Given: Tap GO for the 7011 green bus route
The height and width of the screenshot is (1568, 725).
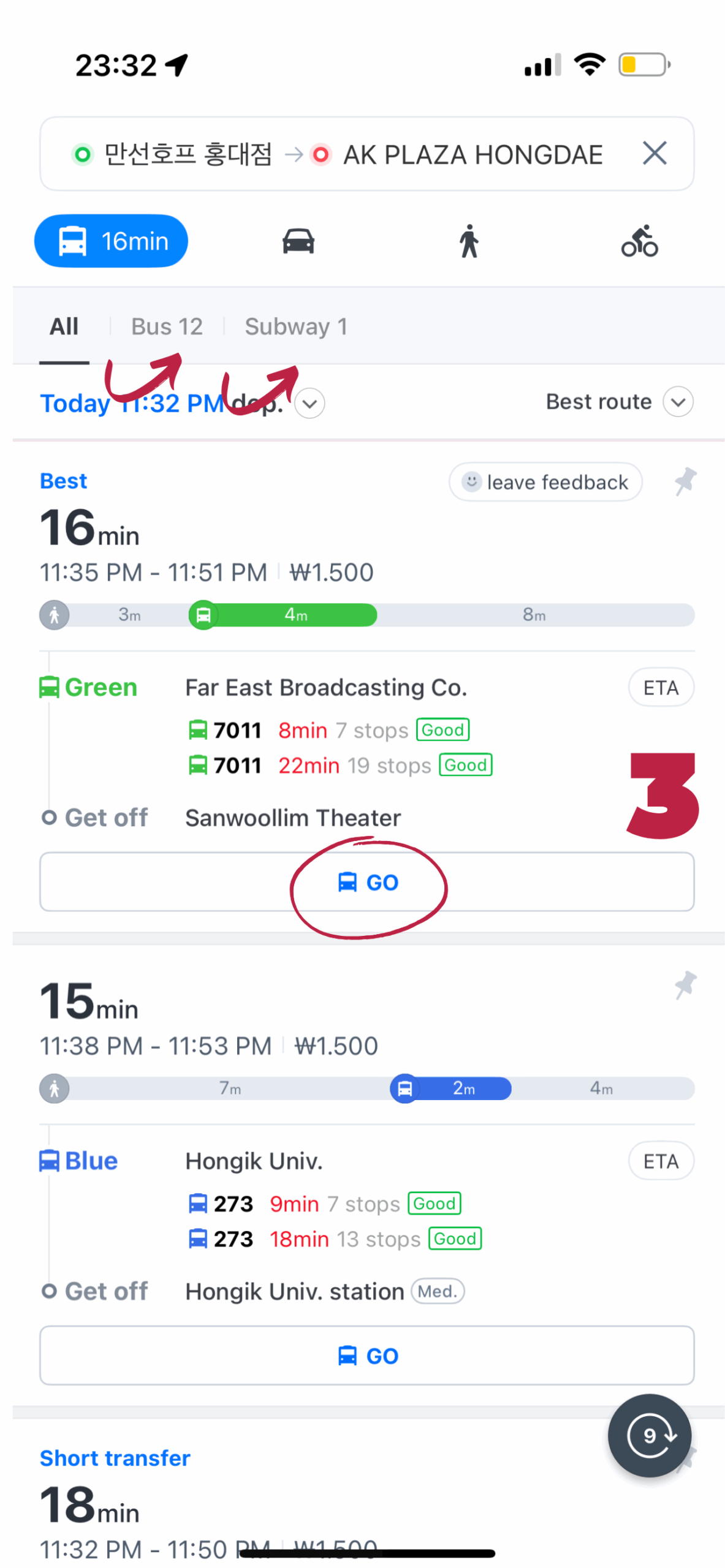Looking at the screenshot, I should 366,881.
